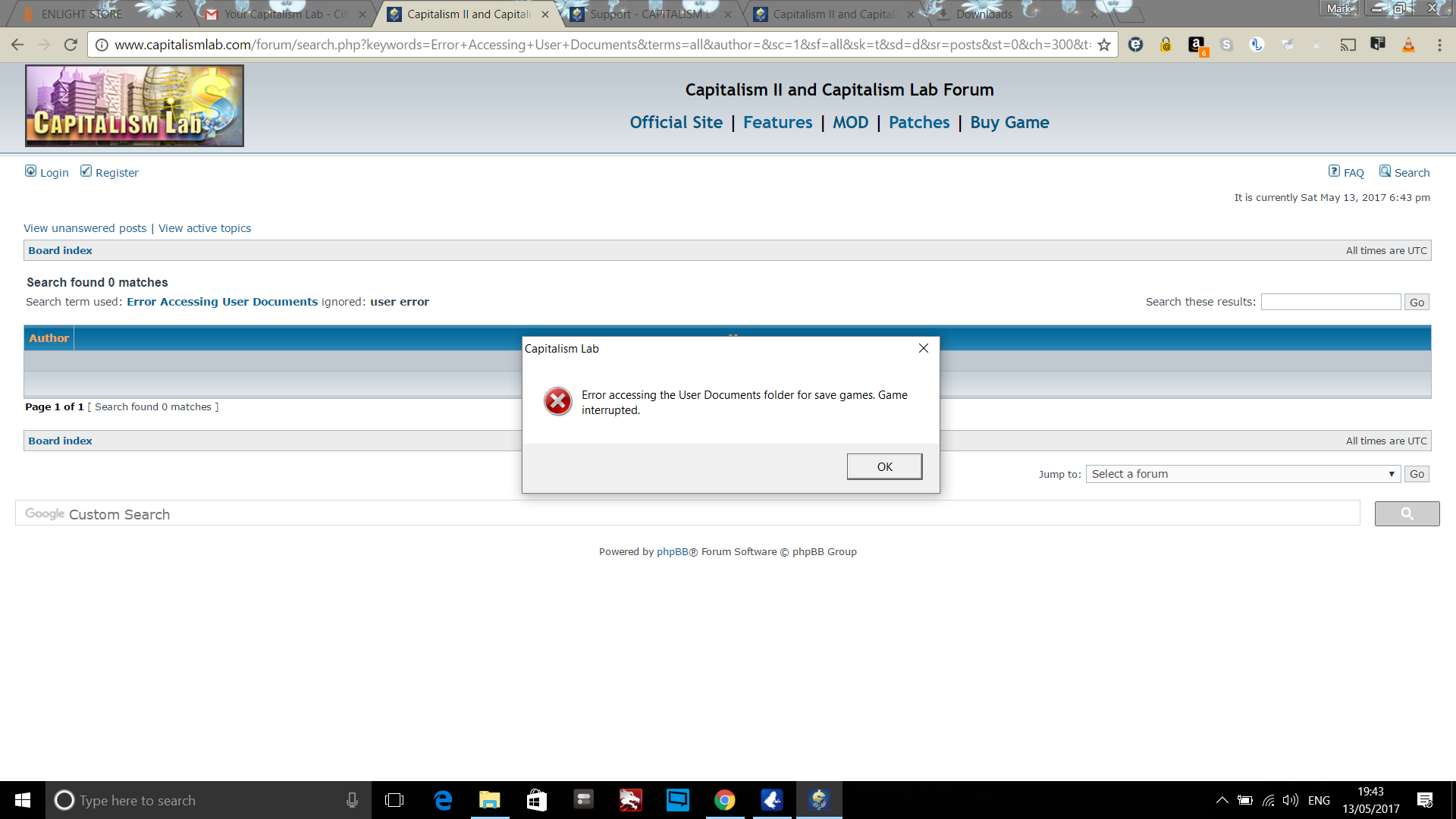This screenshot has width=1456, height=819.
Task: Open the Action Center notifications icon
Action: (1425, 800)
